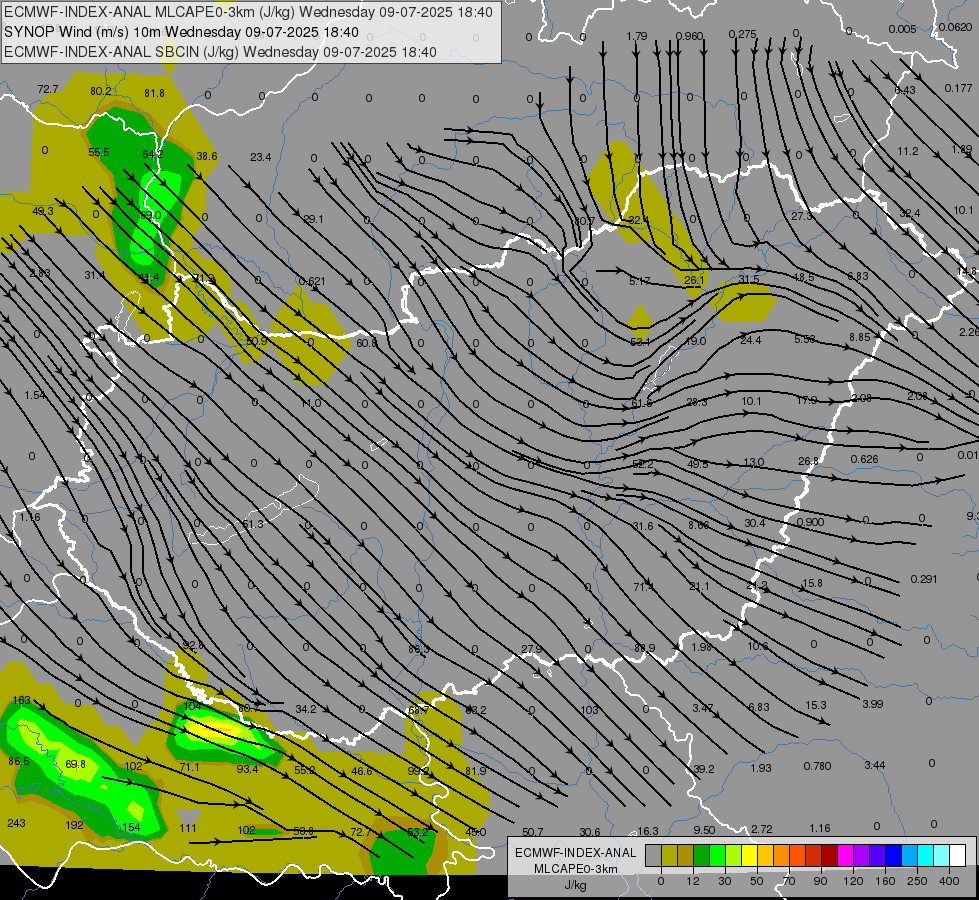Click the map value 0.780
Viewport: 979px width, 900px height.
(x=817, y=766)
